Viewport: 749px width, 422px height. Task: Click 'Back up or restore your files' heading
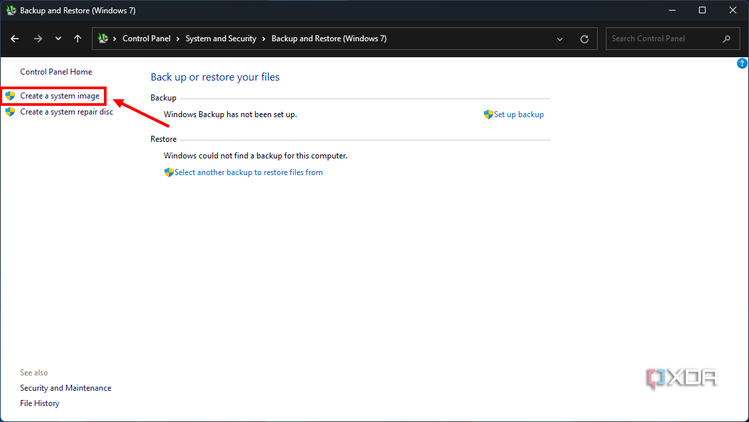click(215, 77)
